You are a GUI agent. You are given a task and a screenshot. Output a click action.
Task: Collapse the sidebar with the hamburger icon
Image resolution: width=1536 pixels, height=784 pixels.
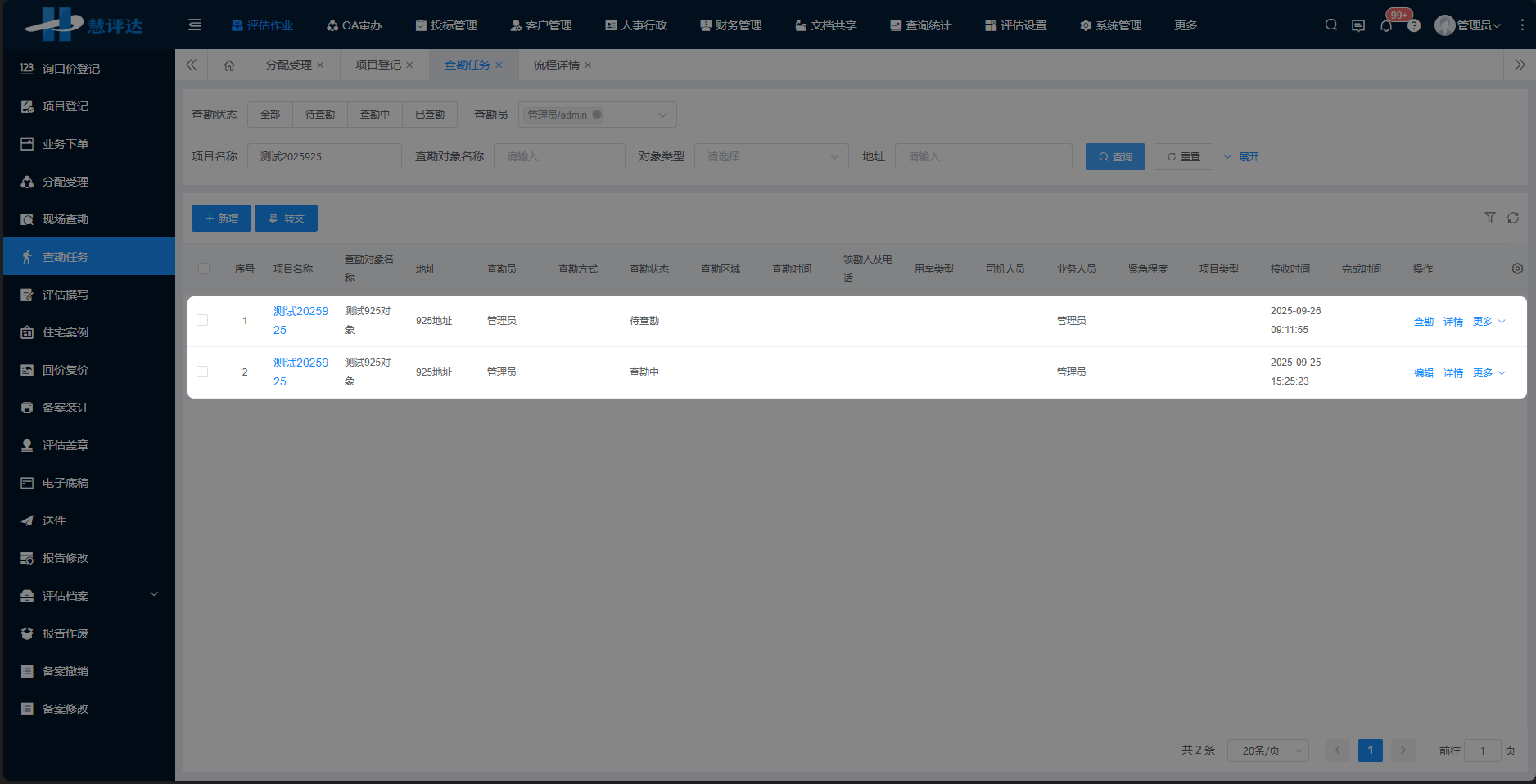(x=195, y=25)
